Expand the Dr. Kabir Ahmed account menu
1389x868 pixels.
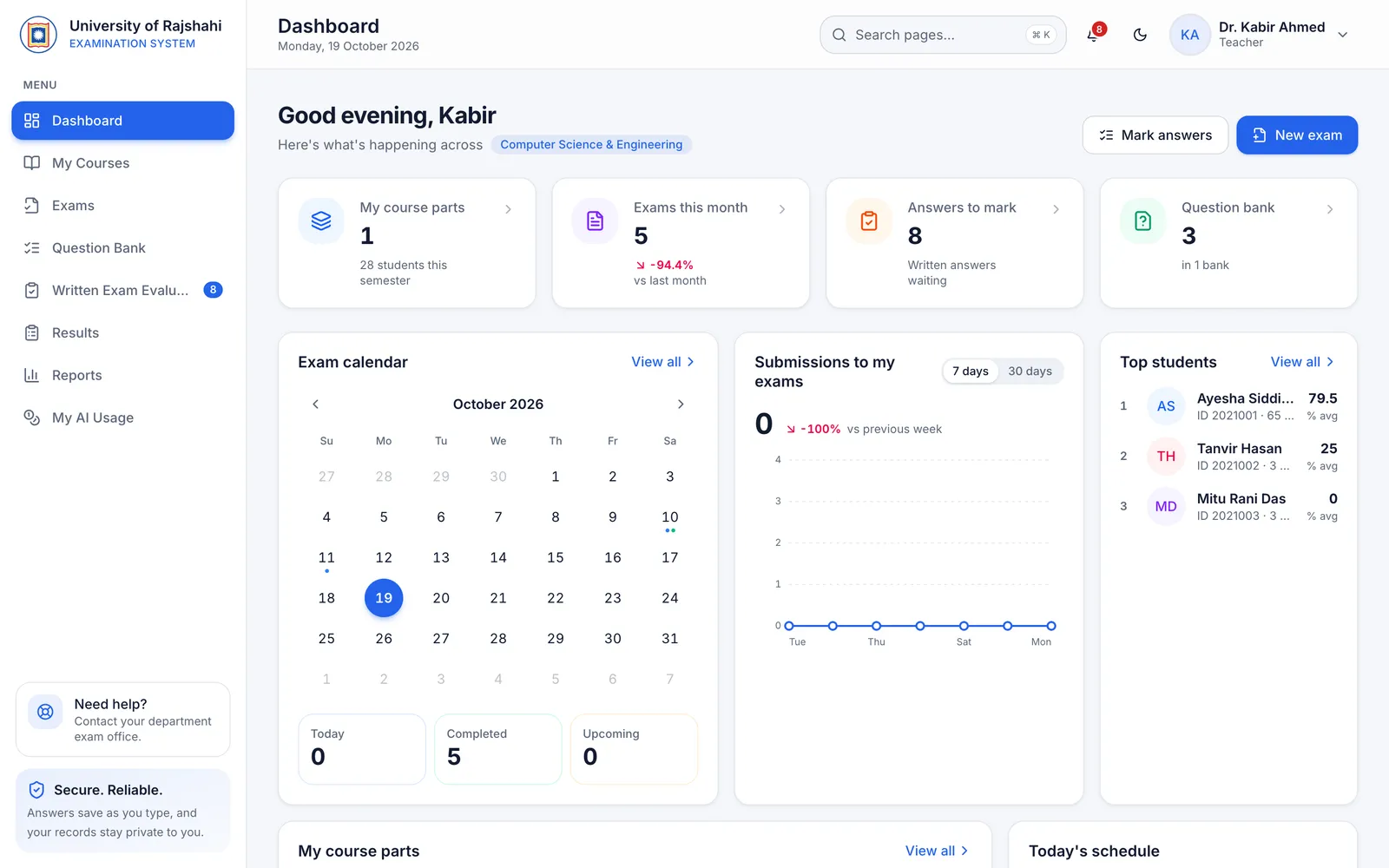[x=1342, y=35]
